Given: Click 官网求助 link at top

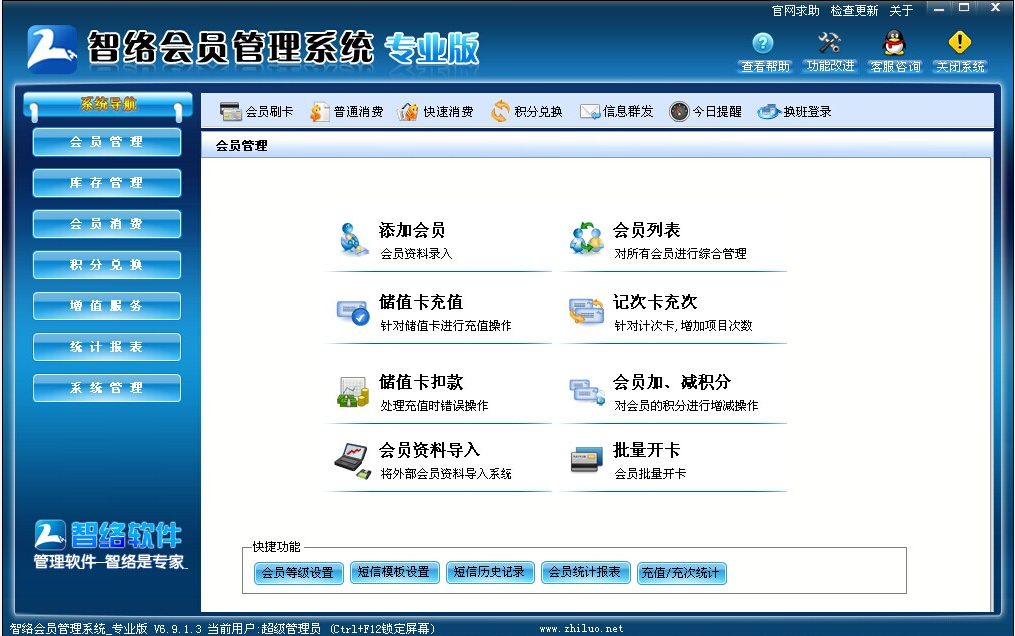Looking at the screenshot, I should [796, 11].
